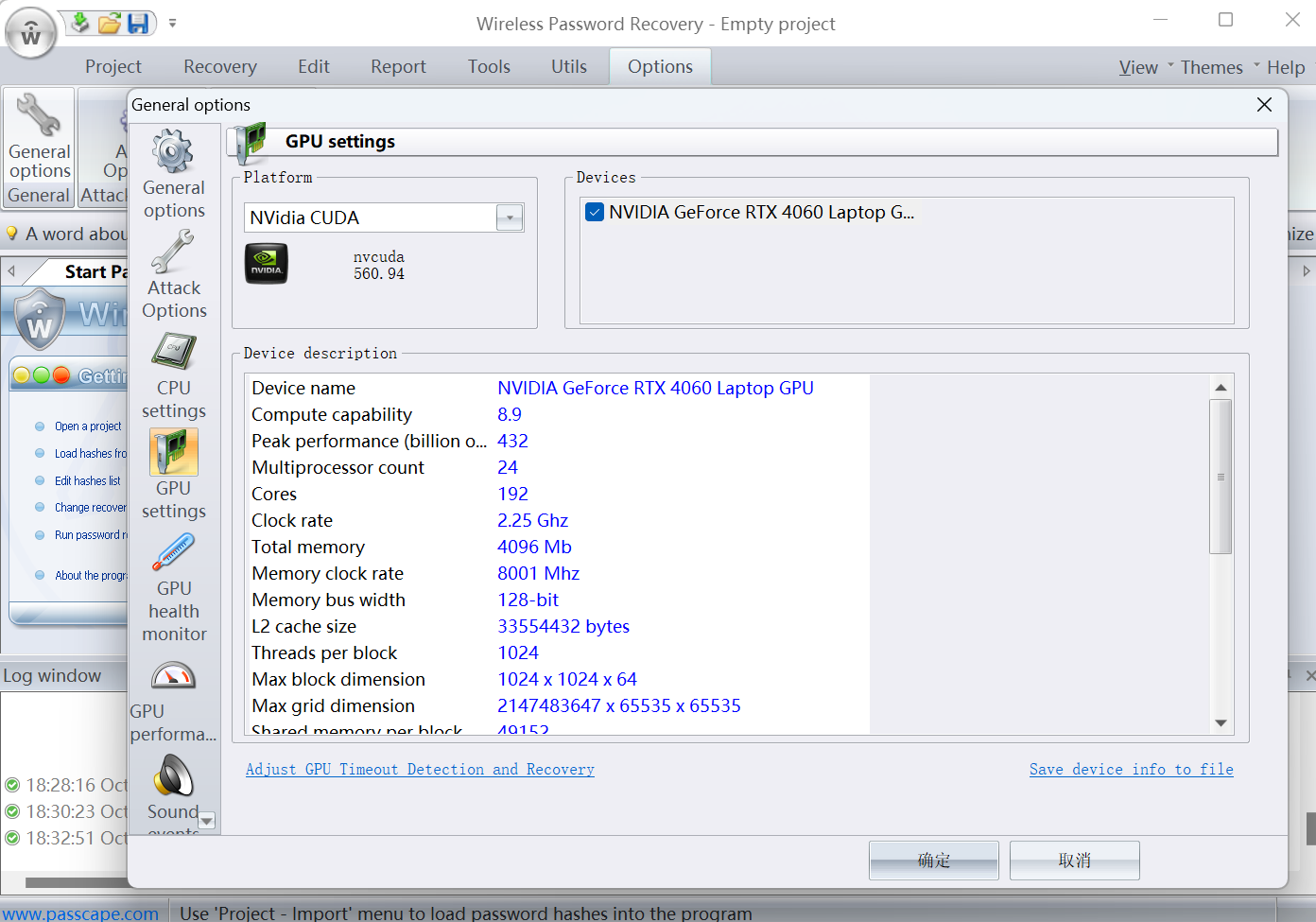Click the save floppy quick-access icon
This screenshot has width=1316, height=922.
tap(138, 23)
